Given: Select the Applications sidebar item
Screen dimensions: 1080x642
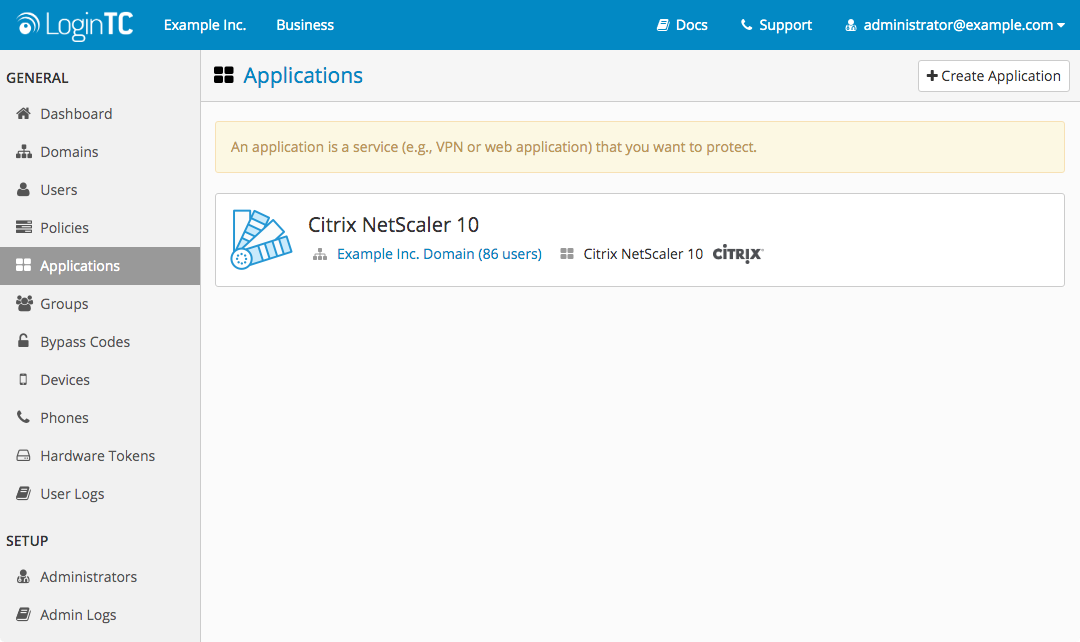Looking at the screenshot, I should click(x=100, y=266).
